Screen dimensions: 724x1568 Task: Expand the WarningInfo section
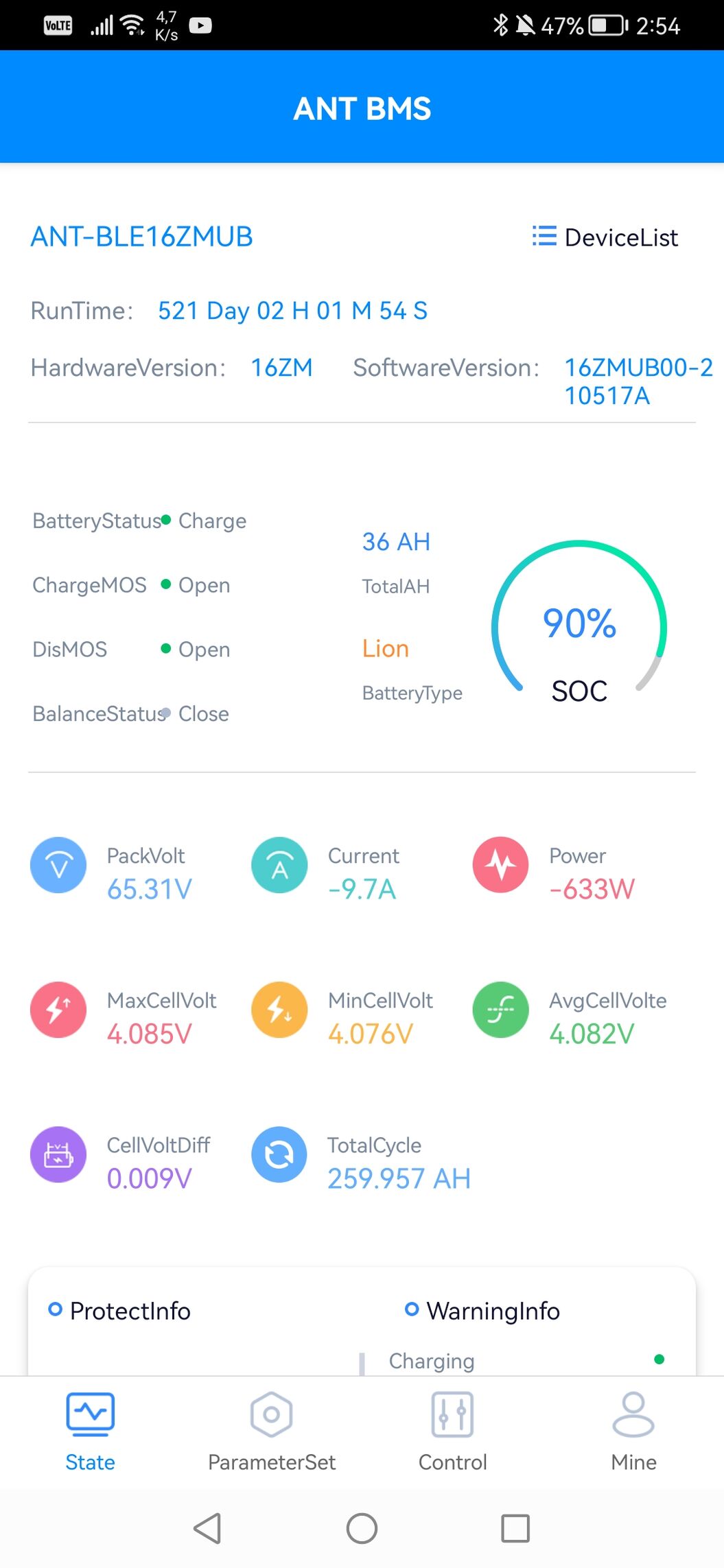482,1311
